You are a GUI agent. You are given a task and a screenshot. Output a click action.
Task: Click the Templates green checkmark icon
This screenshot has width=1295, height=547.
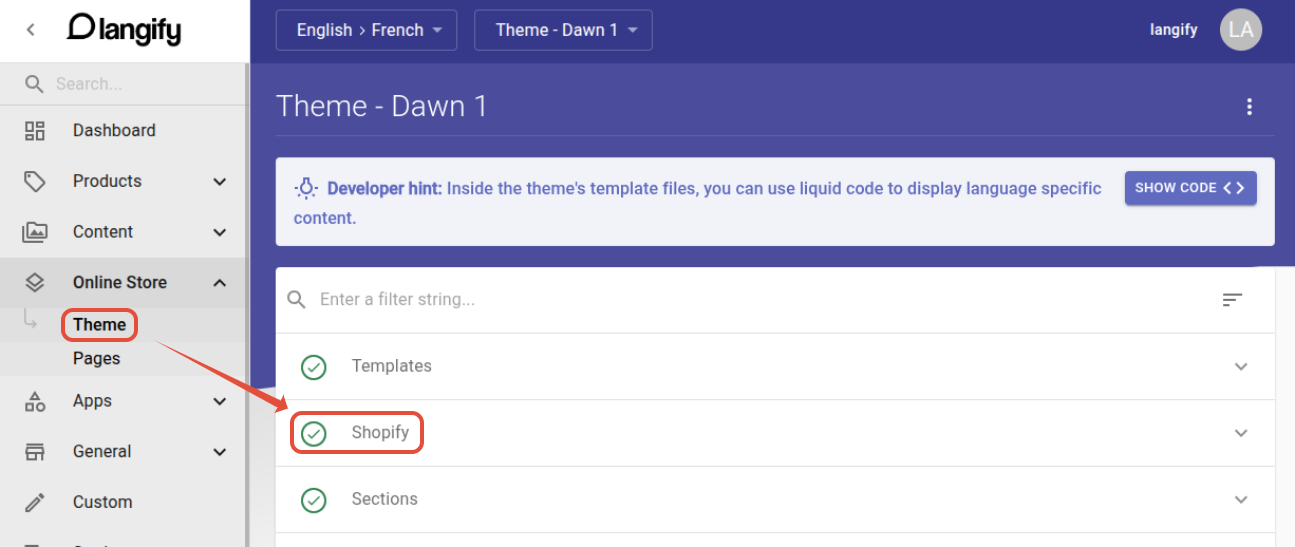[x=314, y=367]
